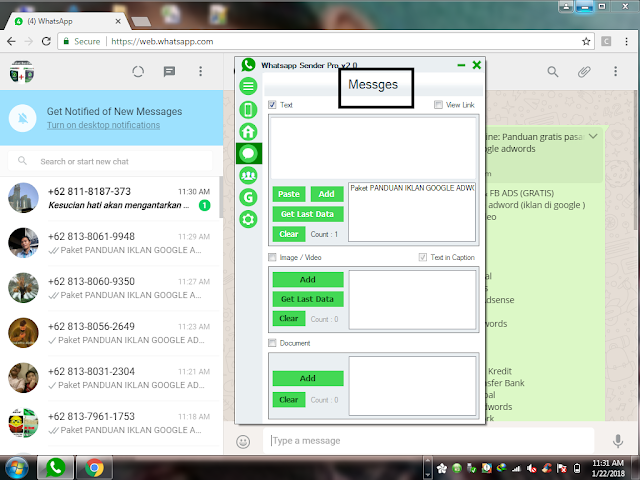Clear the Text message list
Screen dimensions: 640x480
289,234
